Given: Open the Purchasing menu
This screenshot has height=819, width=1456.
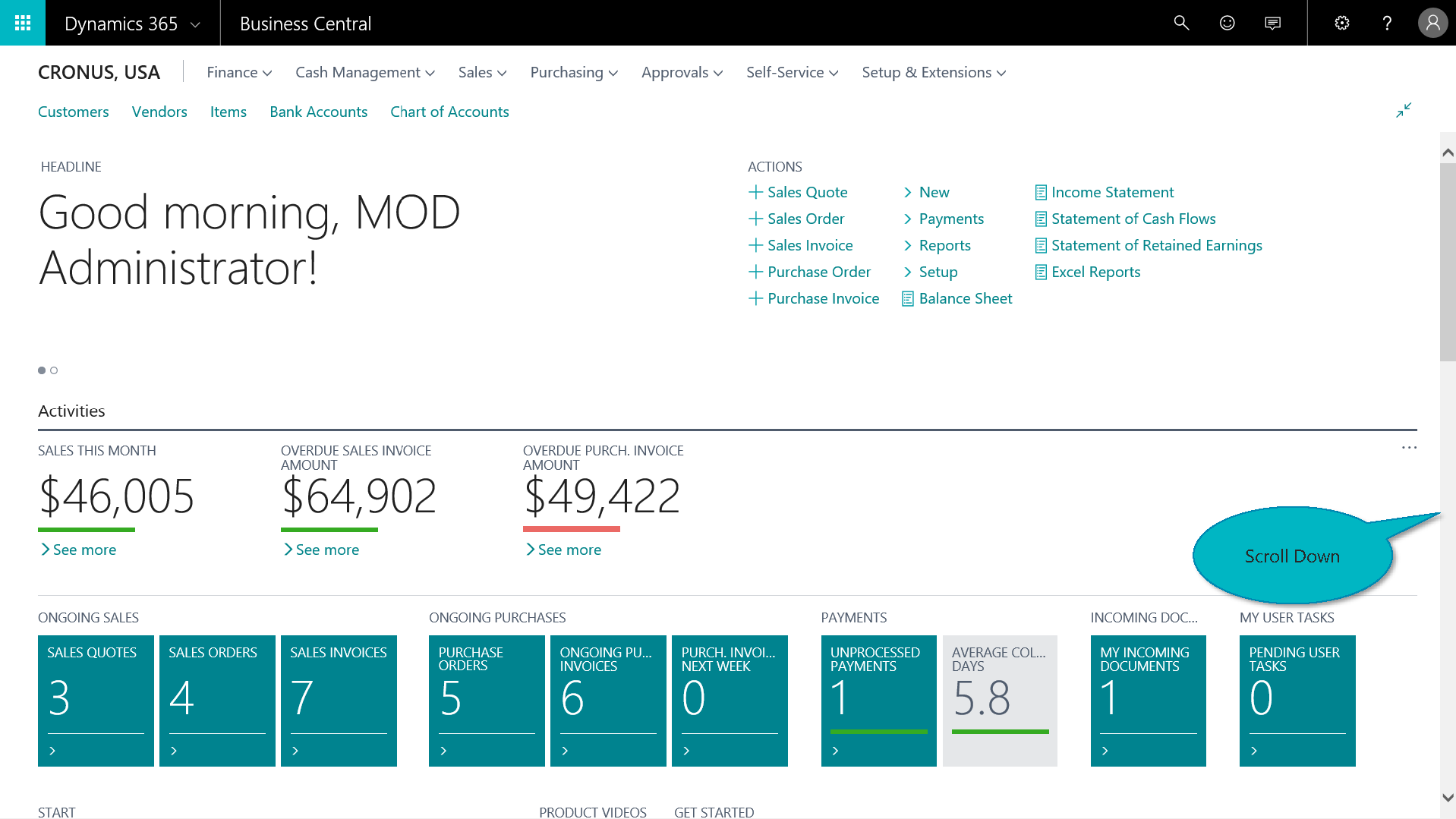Looking at the screenshot, I should tap(574, 72).
